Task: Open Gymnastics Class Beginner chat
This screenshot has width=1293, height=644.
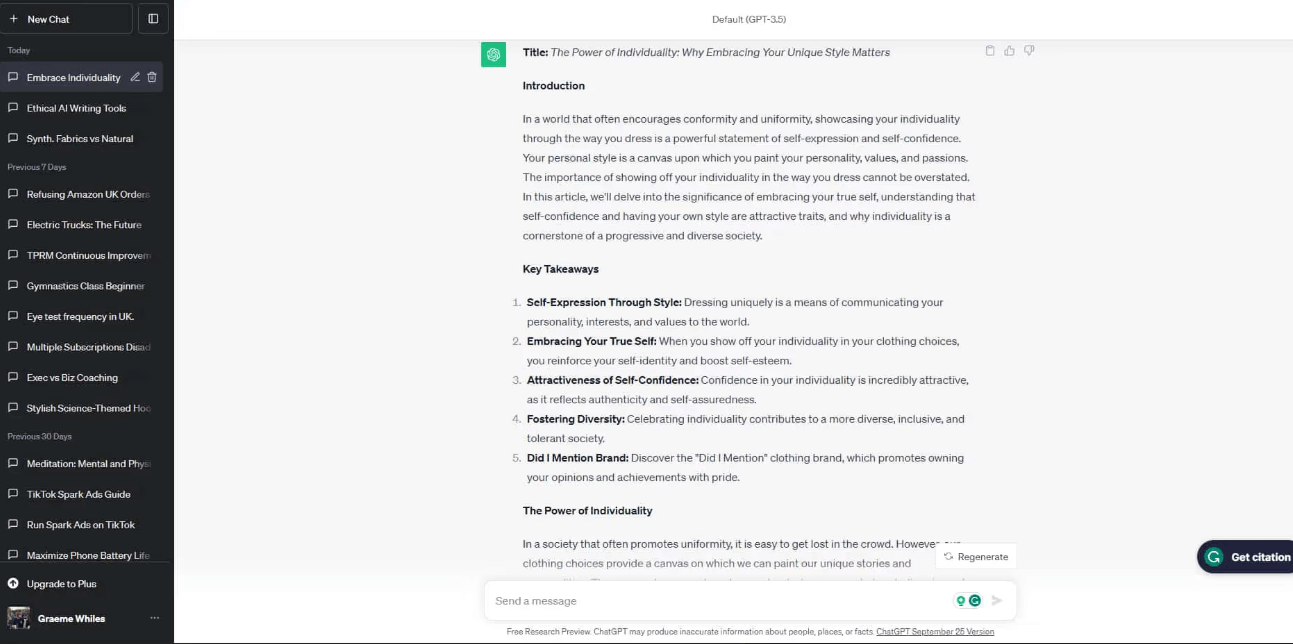Action: [x=85, y=286]
